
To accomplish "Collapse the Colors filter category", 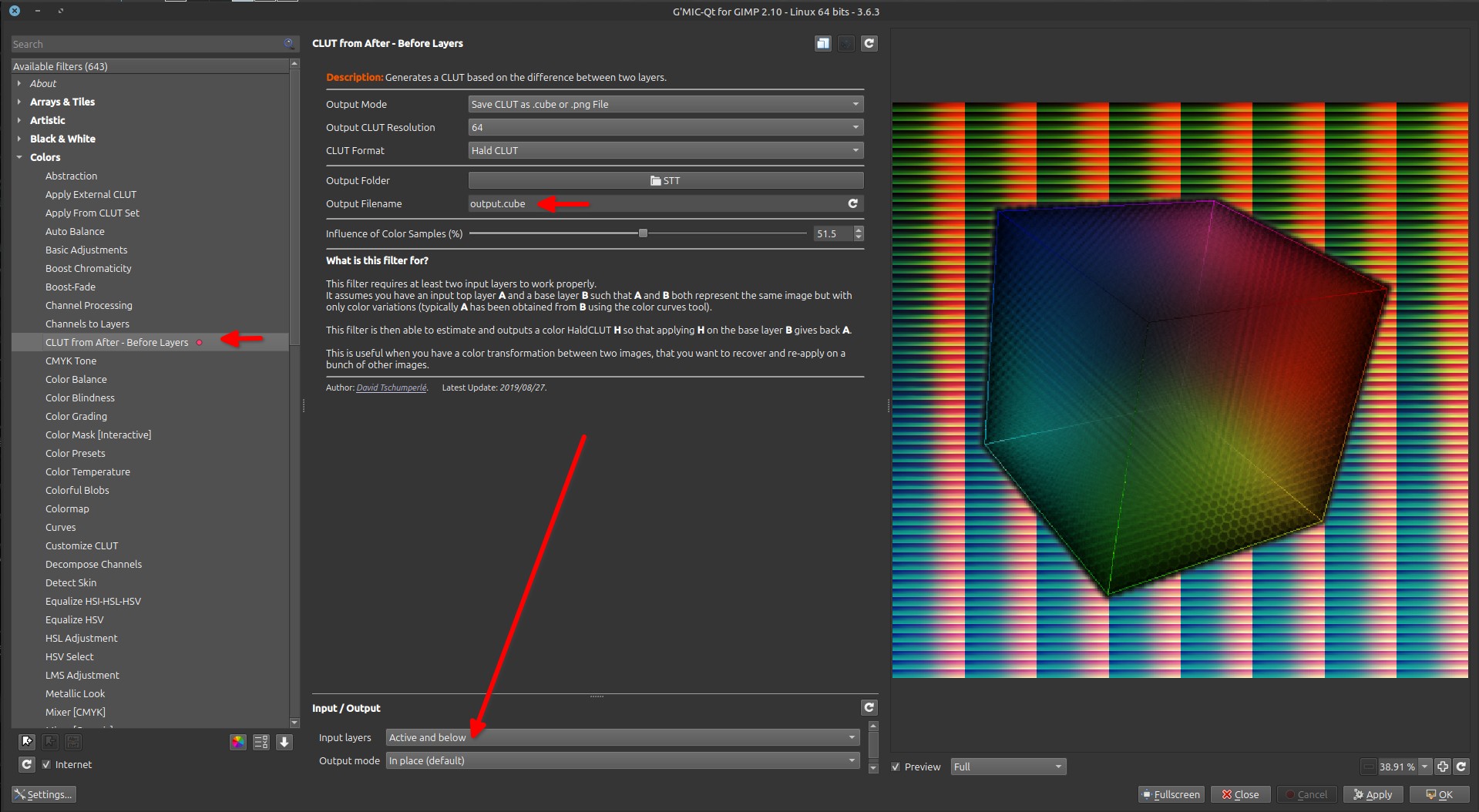I will [x=19, y=158].
